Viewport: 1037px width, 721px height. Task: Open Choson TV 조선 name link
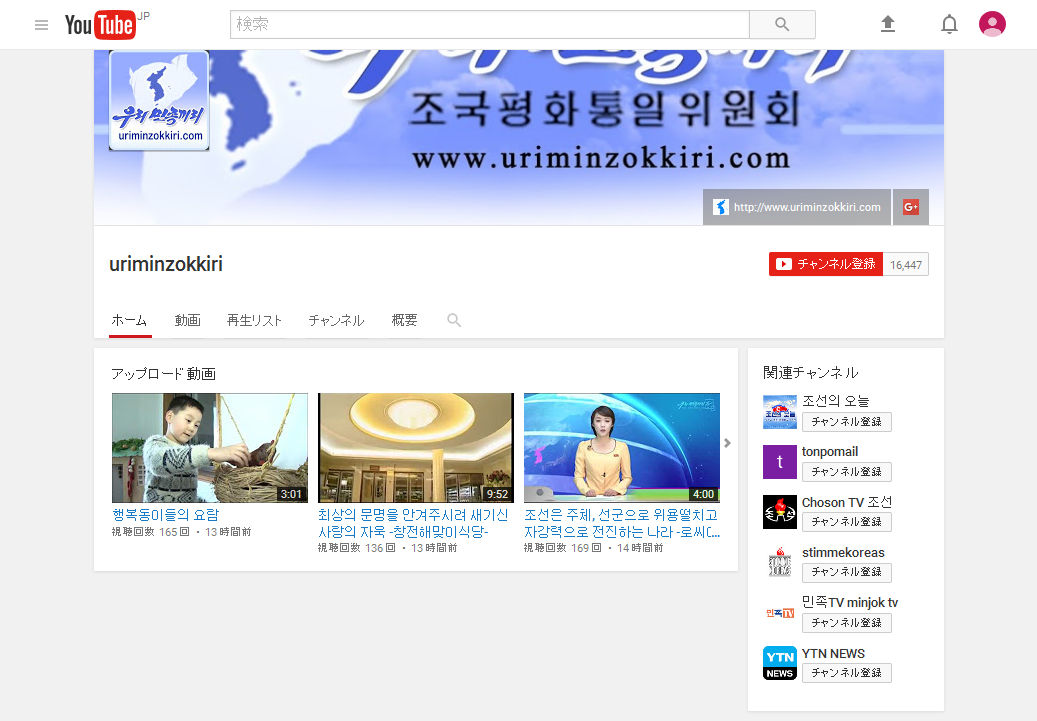(x=847, y=502)
